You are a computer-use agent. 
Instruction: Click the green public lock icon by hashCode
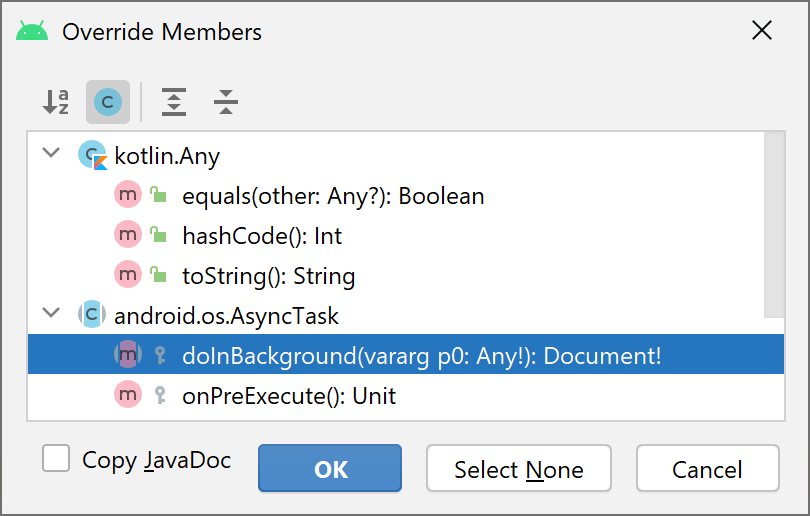(158, 234)
